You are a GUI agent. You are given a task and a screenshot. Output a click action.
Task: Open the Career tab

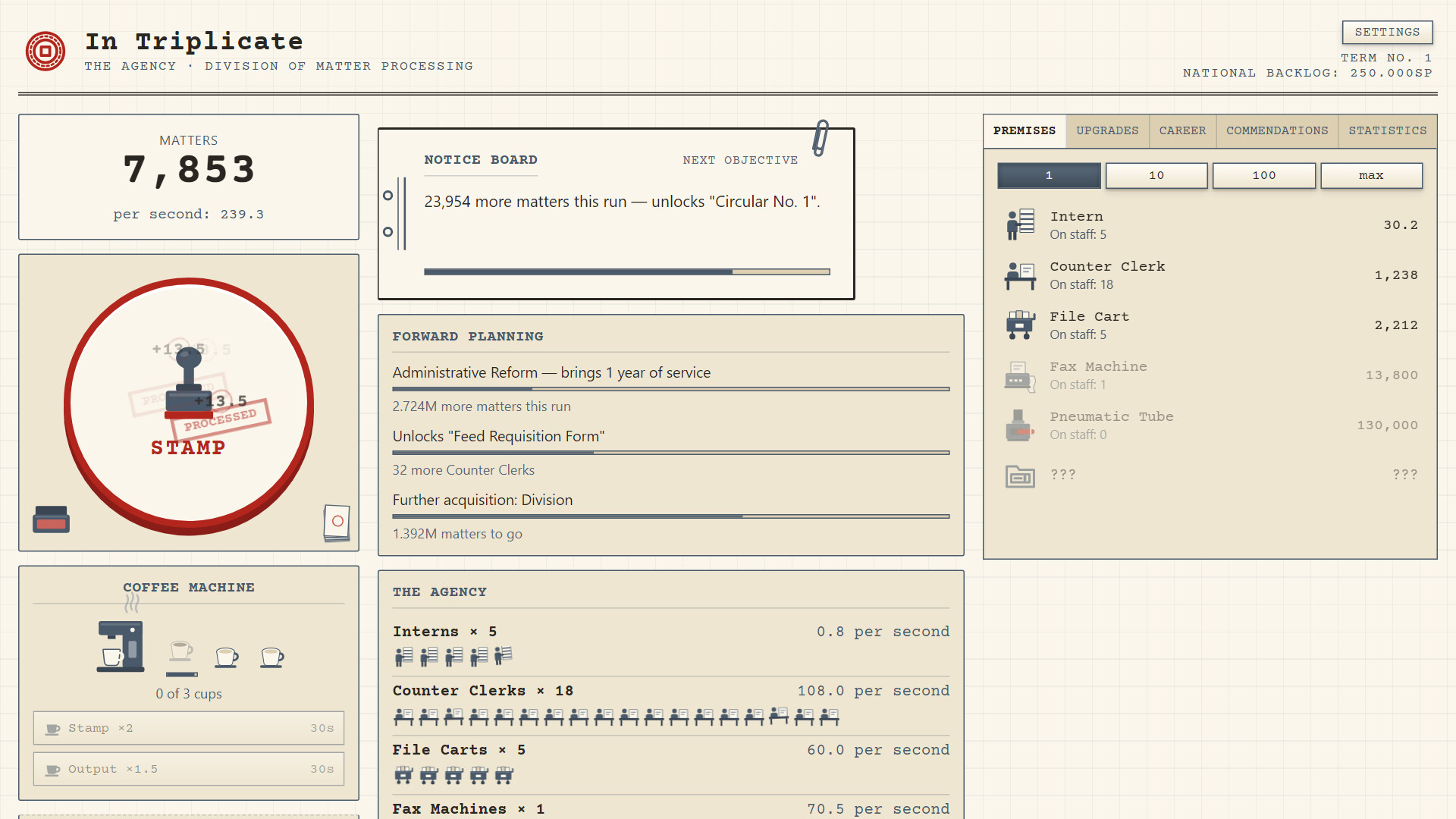[x=1182, y=130]
